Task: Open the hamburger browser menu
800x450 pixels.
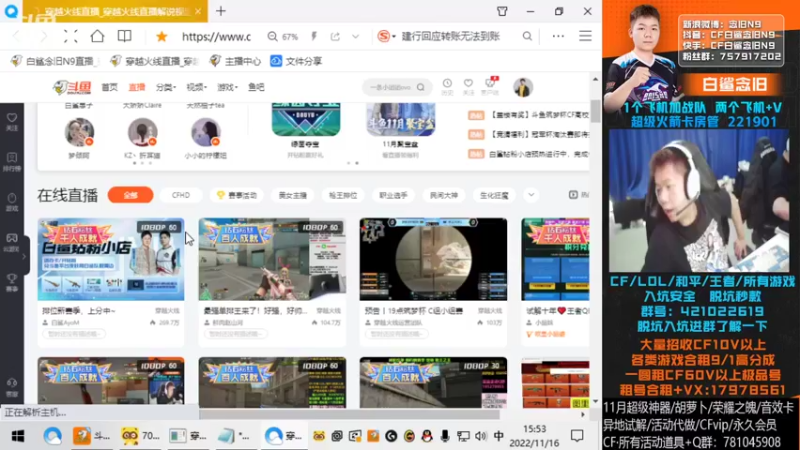Action: (x=585, y=36)
